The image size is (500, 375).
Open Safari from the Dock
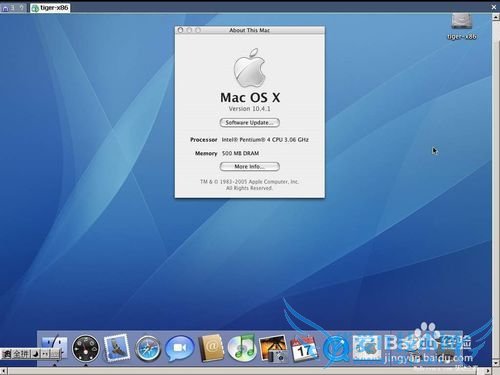click(x=148, y=349)
